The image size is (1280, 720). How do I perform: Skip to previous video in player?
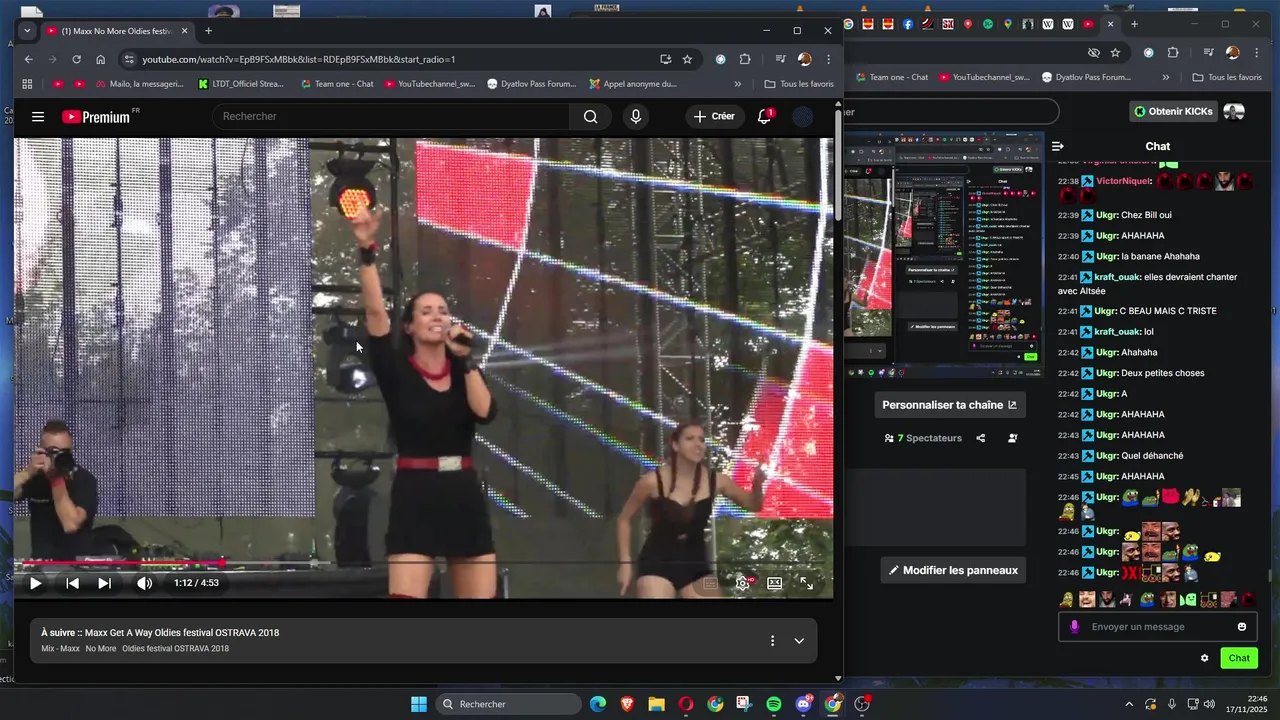coord(72,583)
